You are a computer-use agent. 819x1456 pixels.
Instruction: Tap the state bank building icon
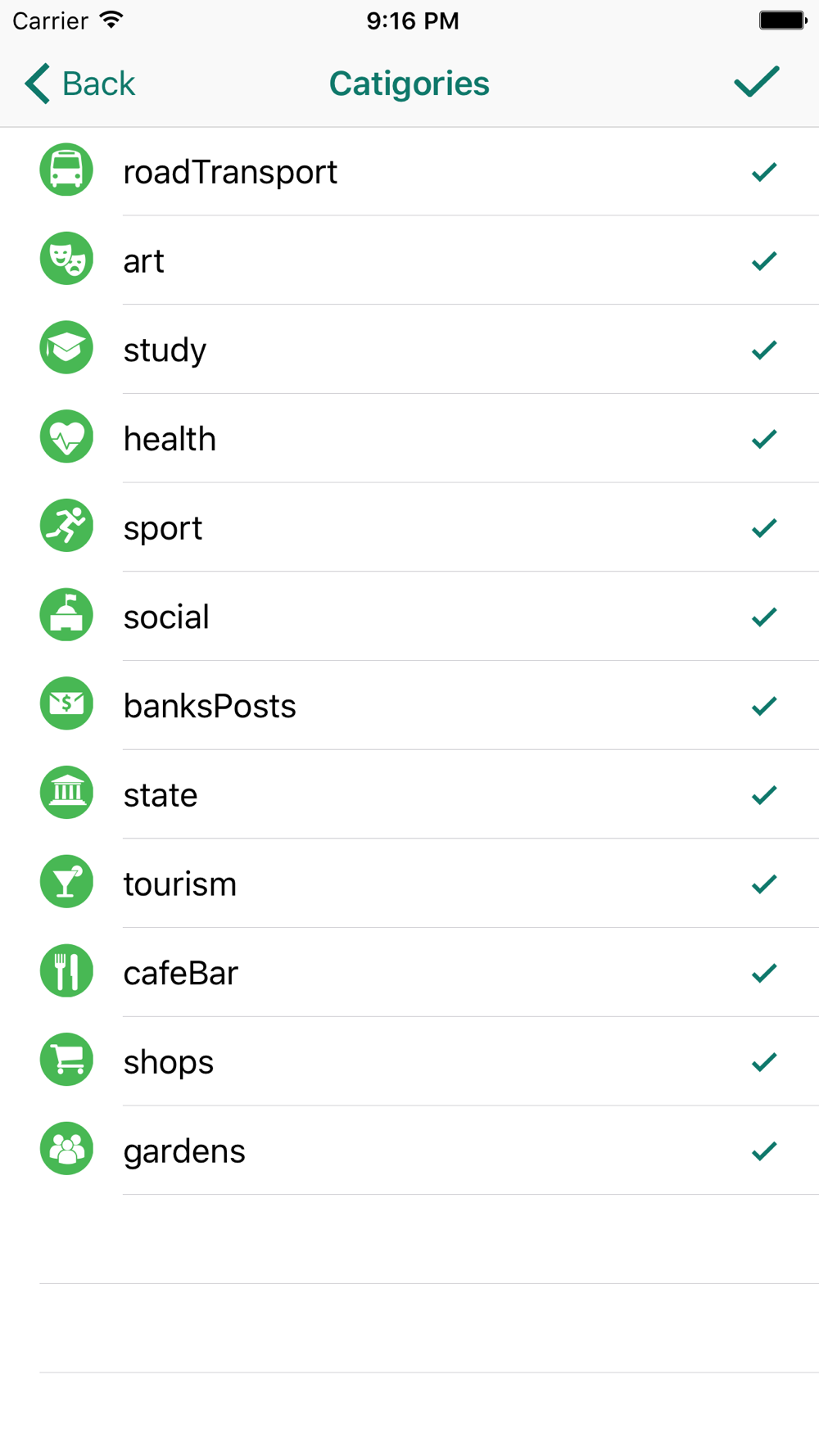[x=66, y=793]
